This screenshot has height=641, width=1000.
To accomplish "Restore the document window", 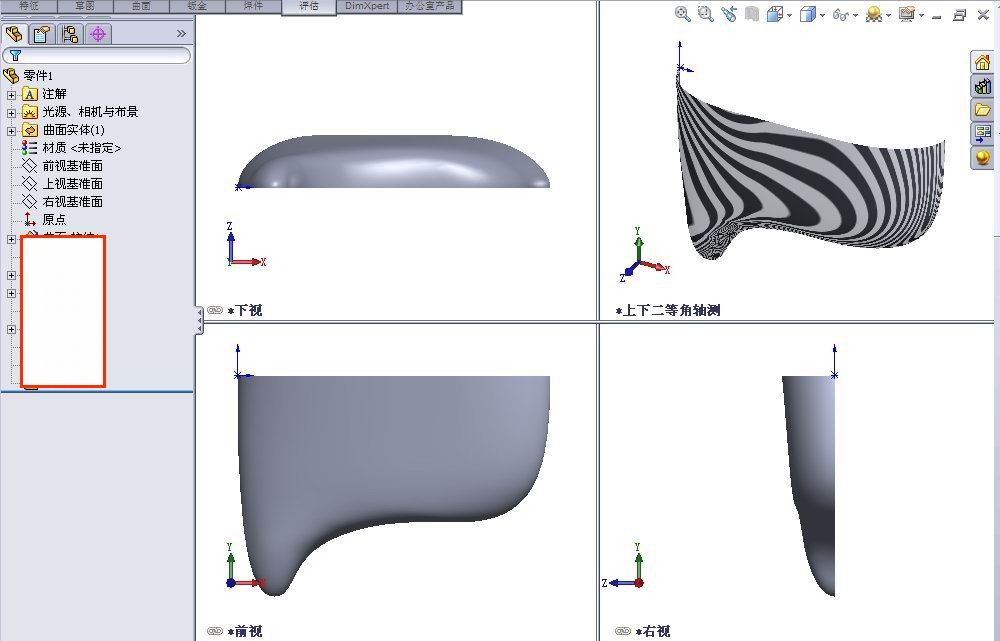I will point(960,15).
